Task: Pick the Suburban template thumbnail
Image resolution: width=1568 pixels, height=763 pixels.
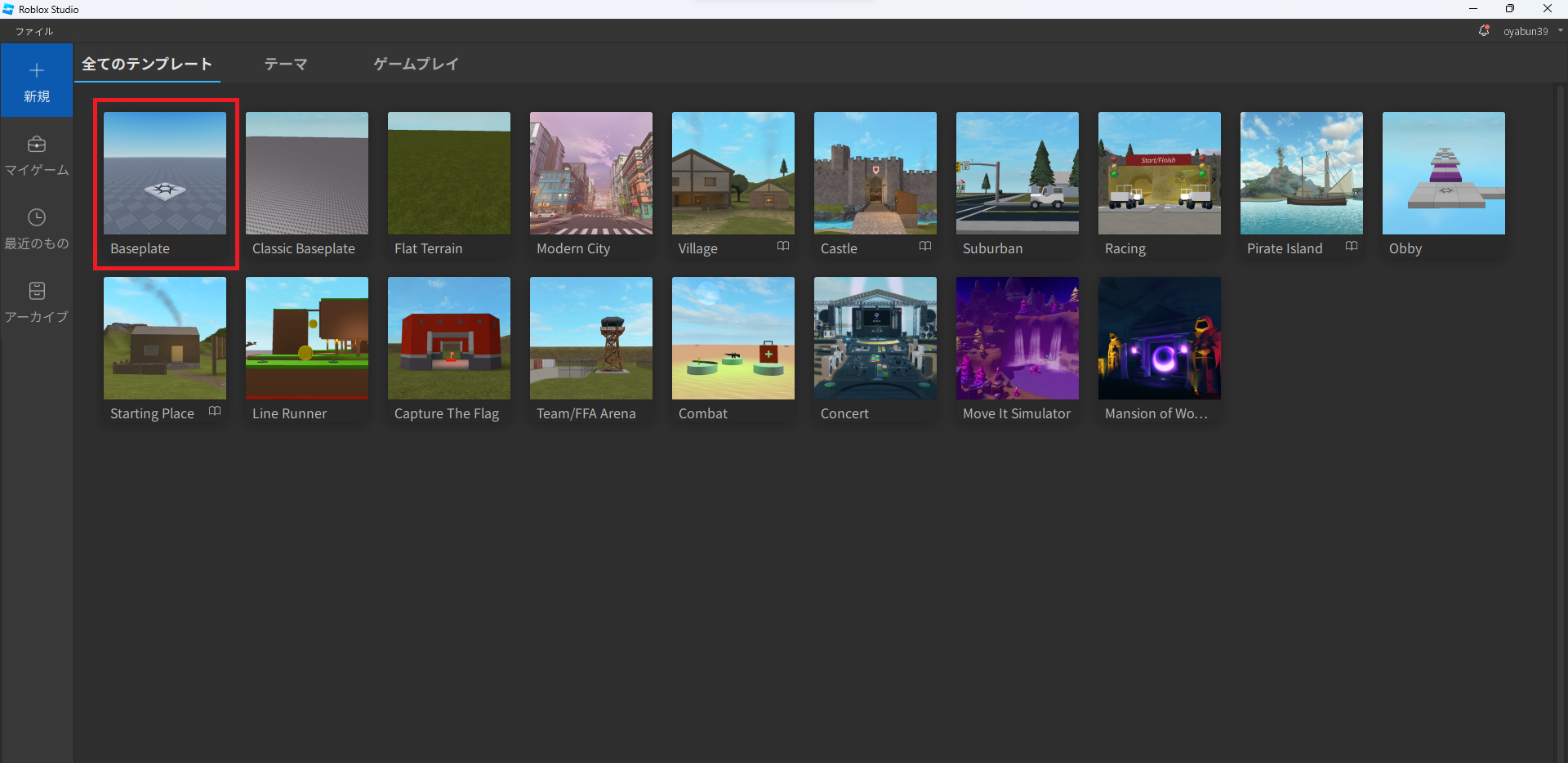Action: 1018,173
